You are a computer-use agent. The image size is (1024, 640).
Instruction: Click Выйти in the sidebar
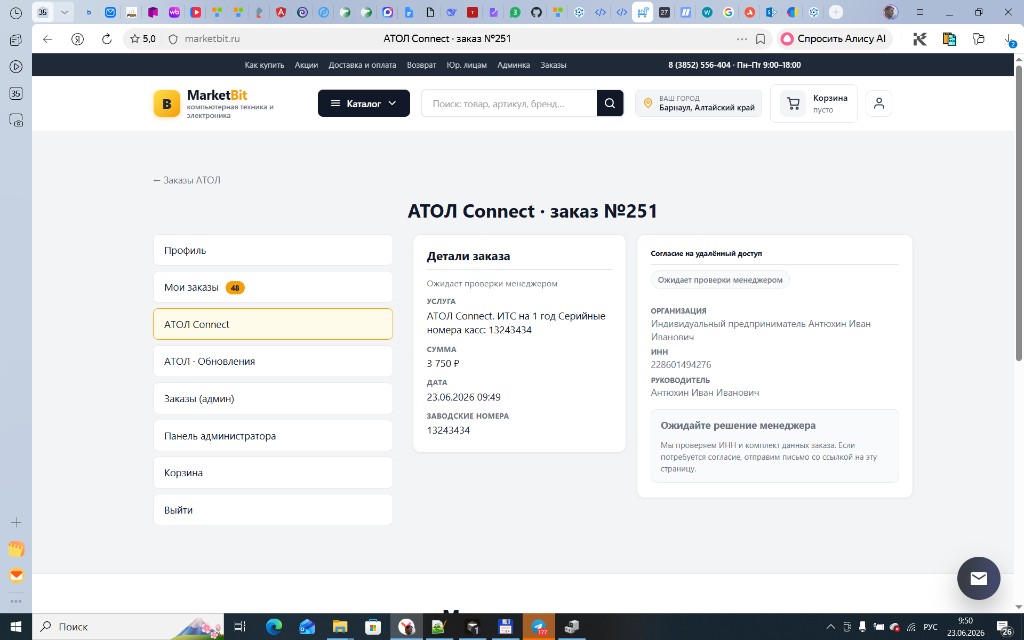tap(273, 510)
